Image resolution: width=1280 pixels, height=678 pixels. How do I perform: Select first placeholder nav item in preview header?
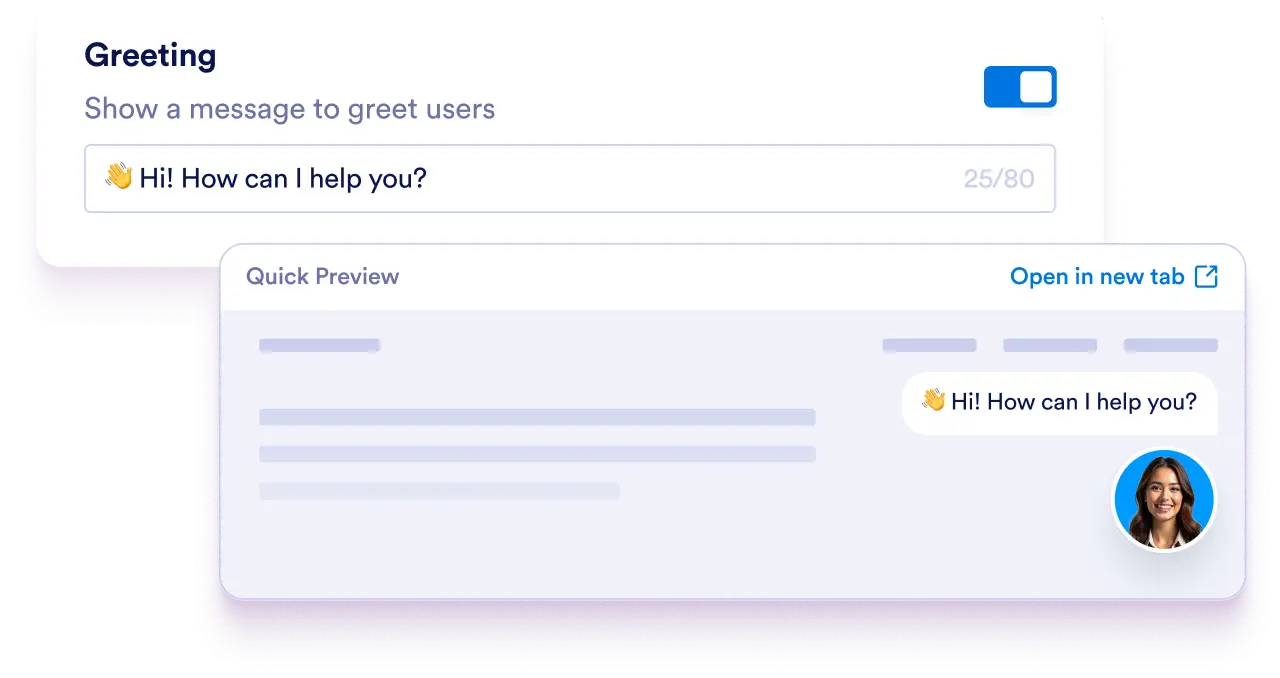tap(929, 346)
